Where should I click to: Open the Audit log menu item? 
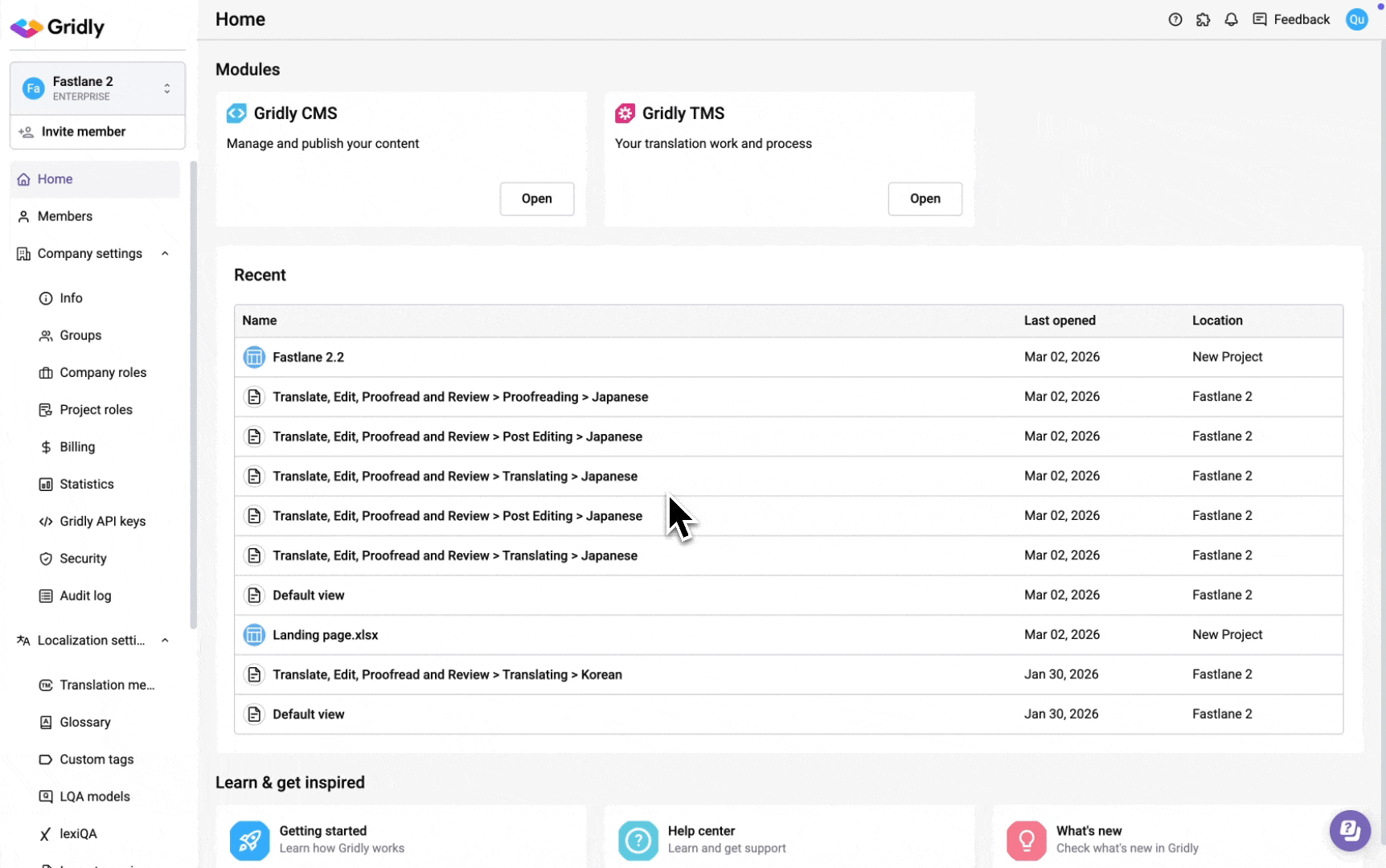pyautogui.click(x=85, y=596)
